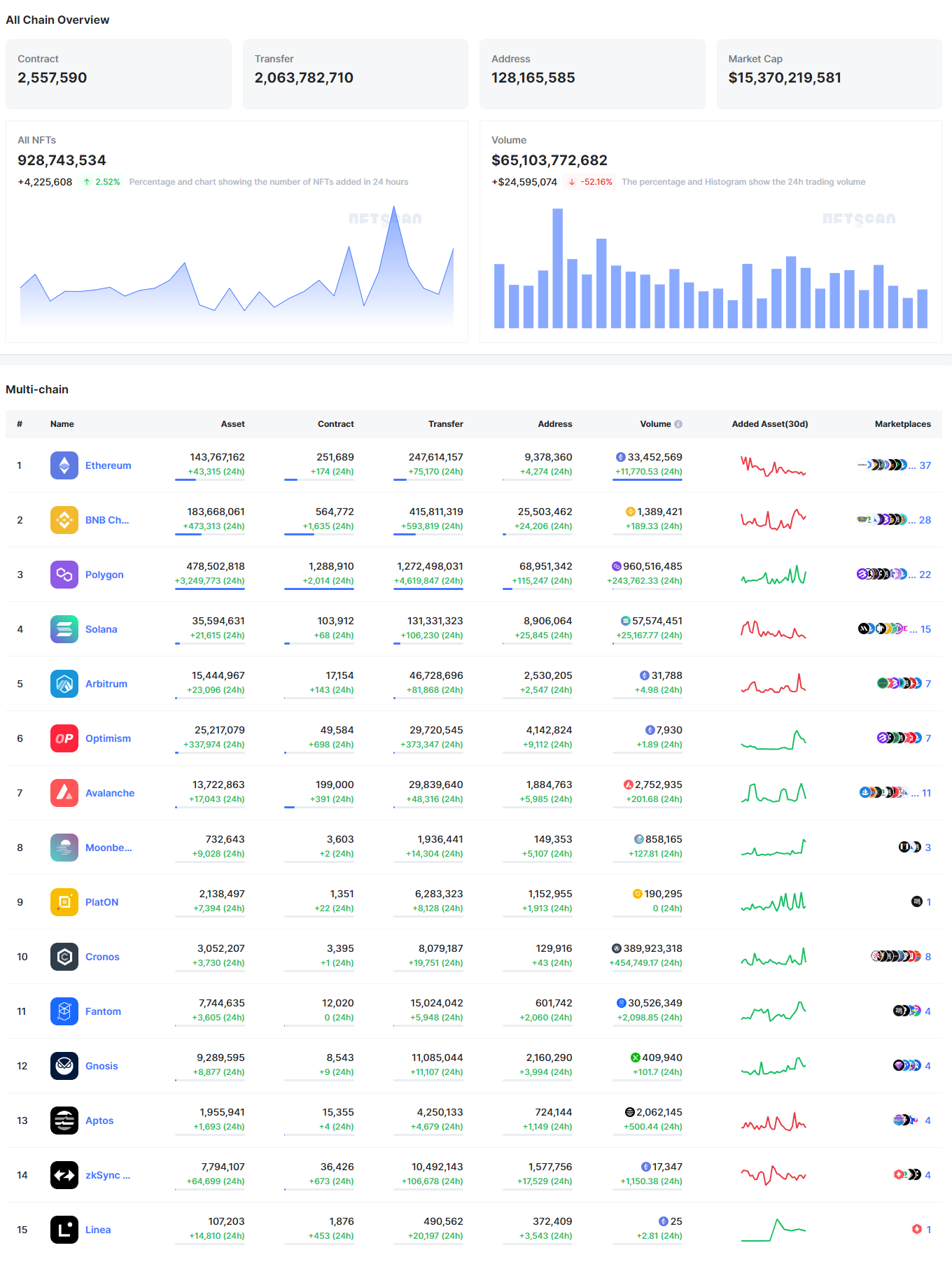Open the Solana chain link
The width and height of the screenshot is (952, 1264).
[101, 629]
